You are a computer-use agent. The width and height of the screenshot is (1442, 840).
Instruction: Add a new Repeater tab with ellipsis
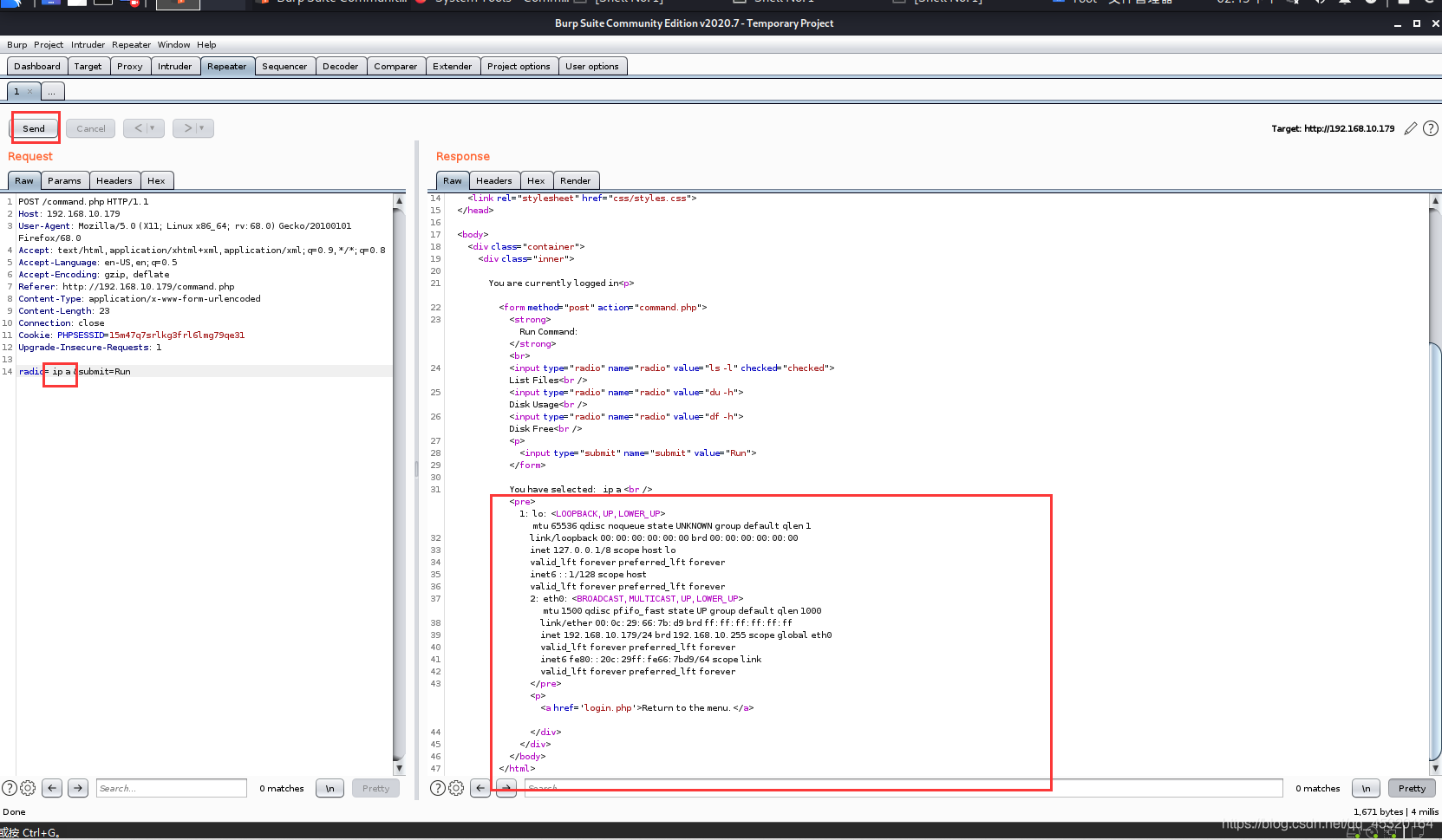pyautogui.click(x=52, y=91)
